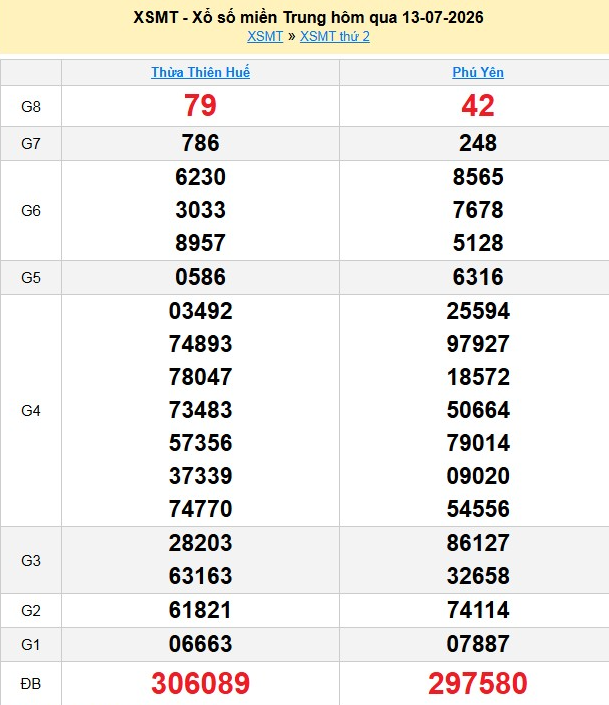Select G6 number 8565
609x705 pixels.
pos(478,177)
